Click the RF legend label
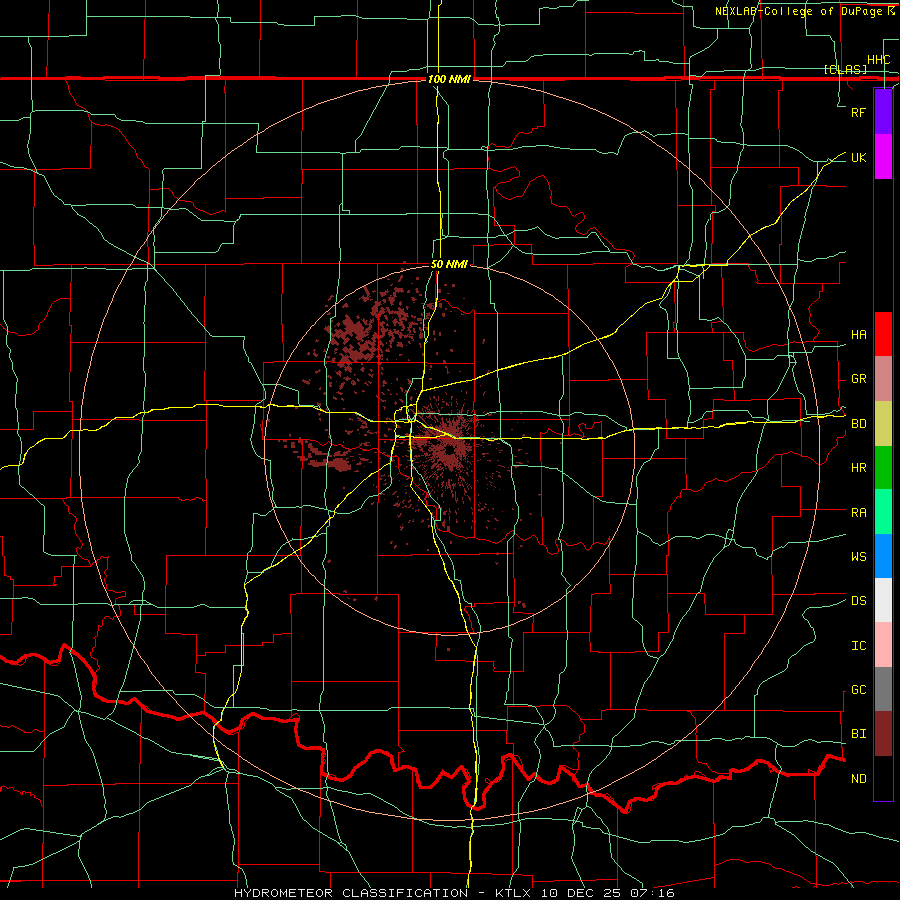This screenshot has width=900, height=900. click(x=858, y=112)
